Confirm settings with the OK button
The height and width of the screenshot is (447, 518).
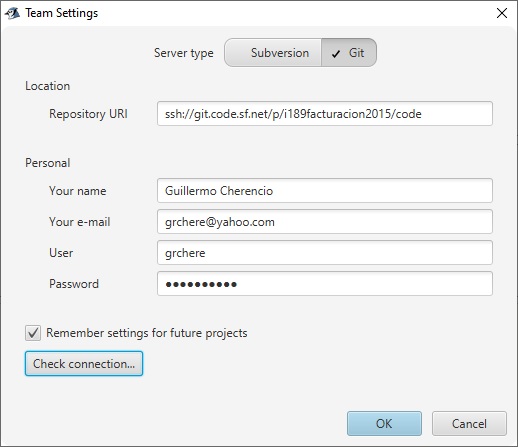(x=384, y=423)
